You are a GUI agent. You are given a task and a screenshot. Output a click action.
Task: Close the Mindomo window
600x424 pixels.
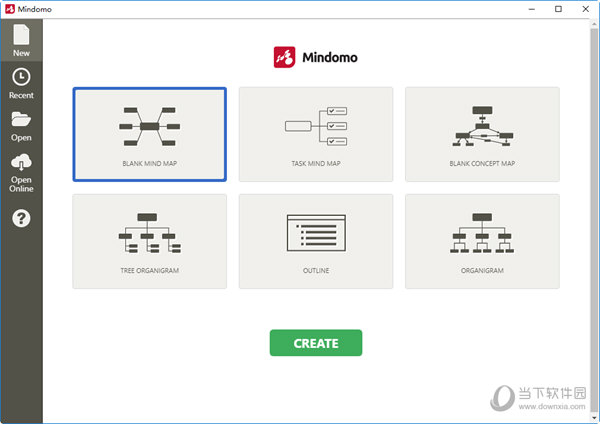pos(585,9)
